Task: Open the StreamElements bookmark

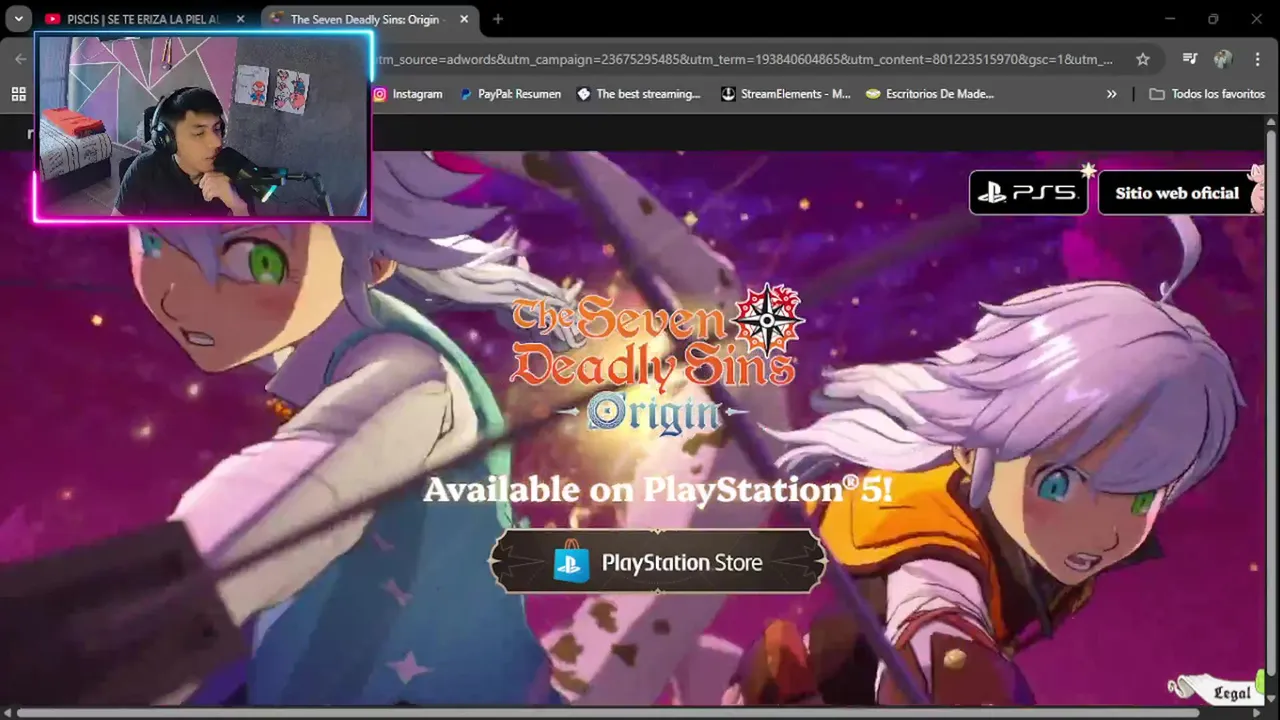Action: pos(786,94)
